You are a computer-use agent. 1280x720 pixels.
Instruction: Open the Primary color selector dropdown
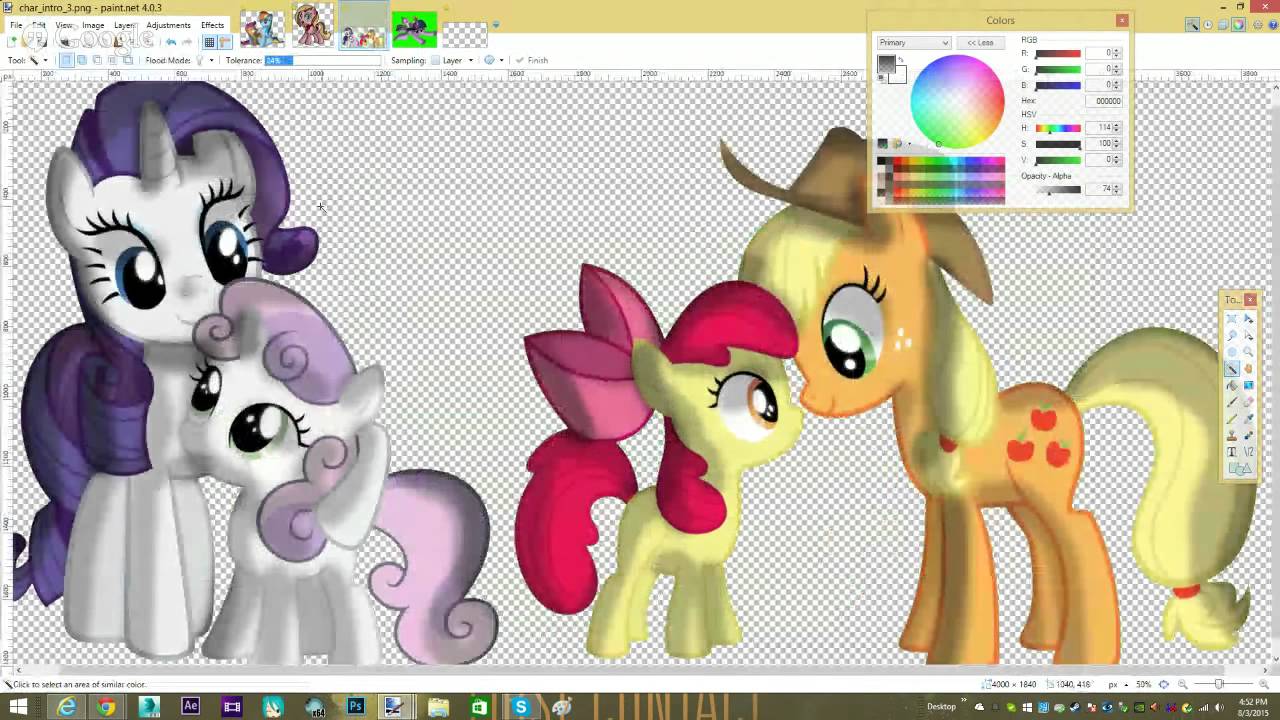914,43
